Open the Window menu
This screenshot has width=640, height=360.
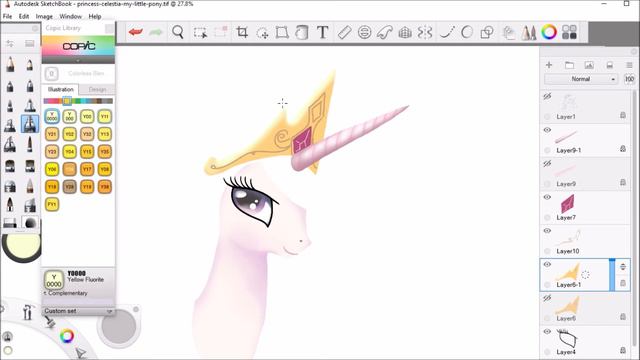(x=71, y=16)
